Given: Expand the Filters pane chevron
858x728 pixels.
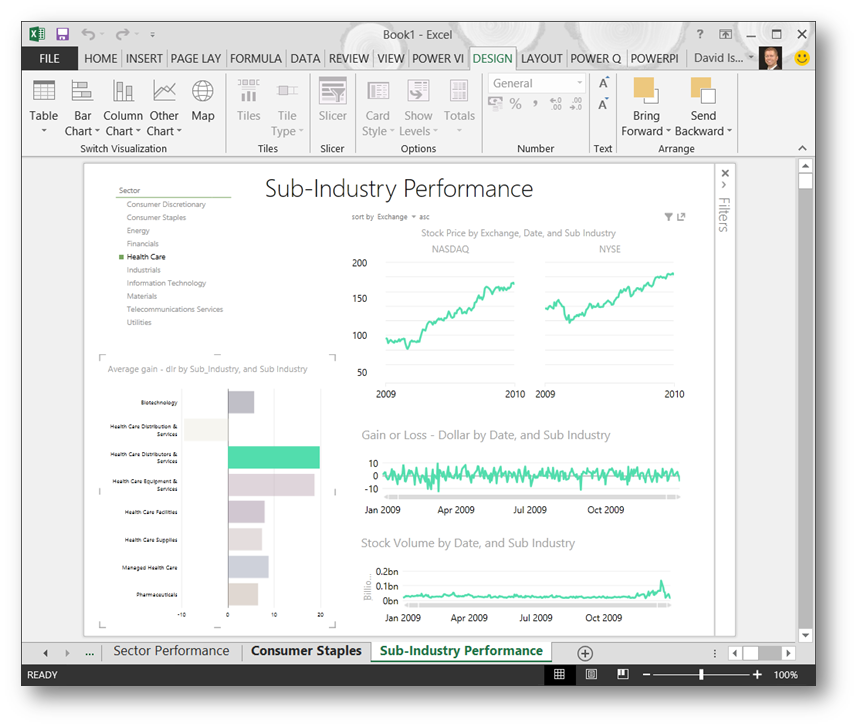Looking at the screenshot, I should [724, 185].
